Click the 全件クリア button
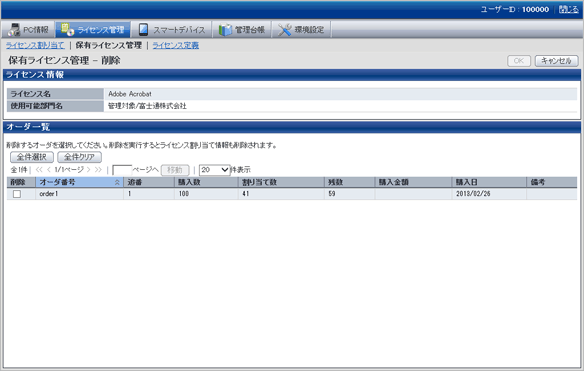The width and height of the screenshot is (584, 371). tap(79, 157)
